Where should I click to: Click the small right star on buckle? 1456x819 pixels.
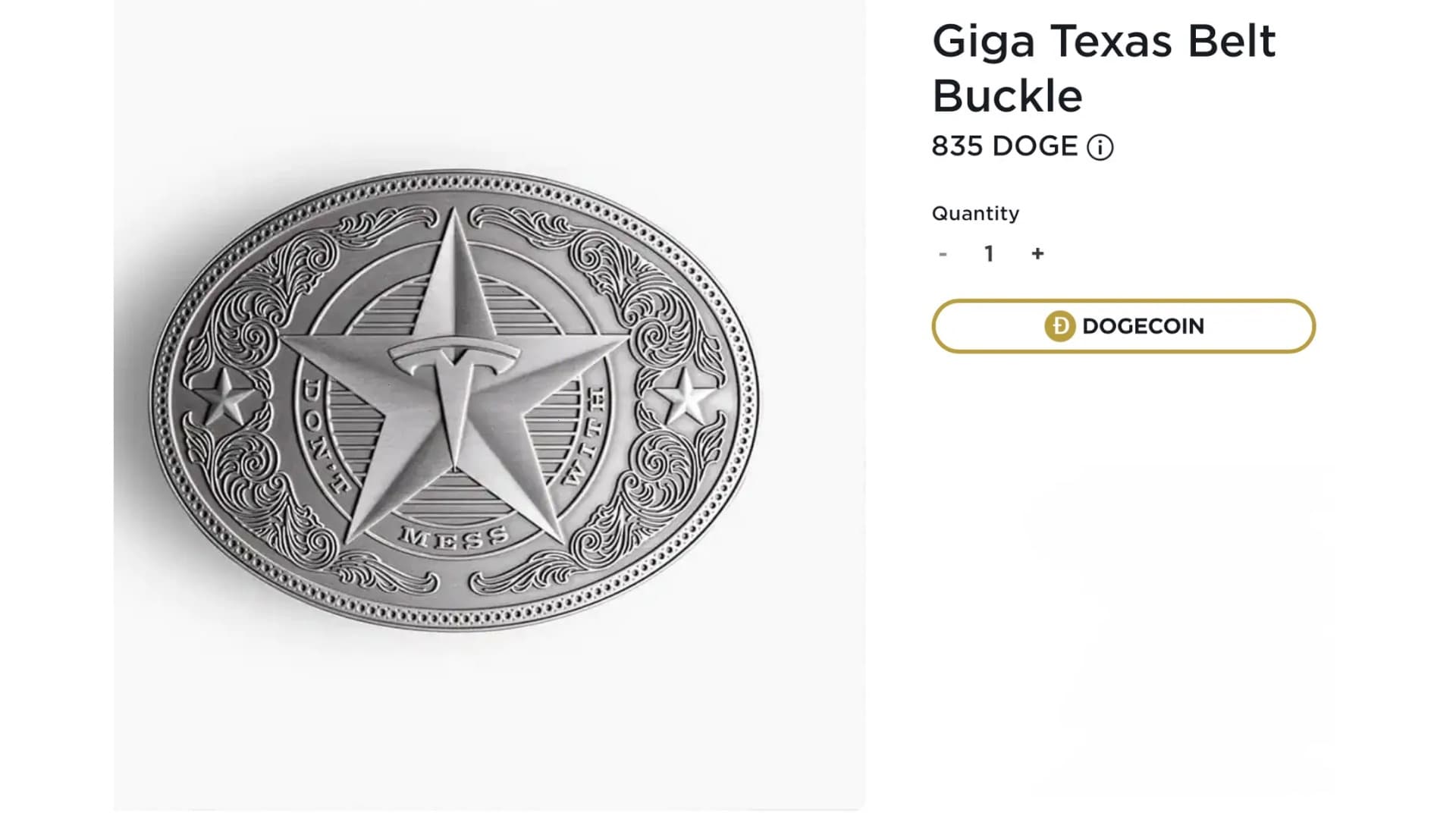coord(686,396)
